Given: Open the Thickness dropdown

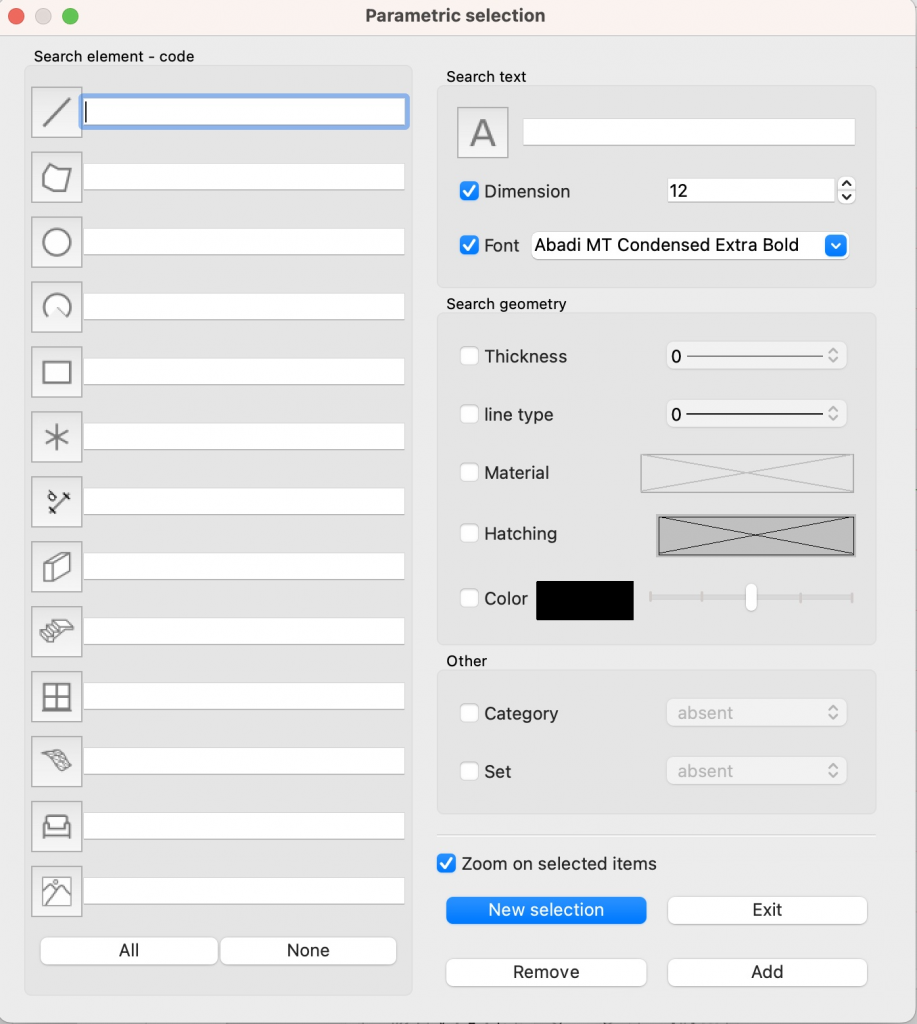Looking at the screenshot, I should point(756,356).
